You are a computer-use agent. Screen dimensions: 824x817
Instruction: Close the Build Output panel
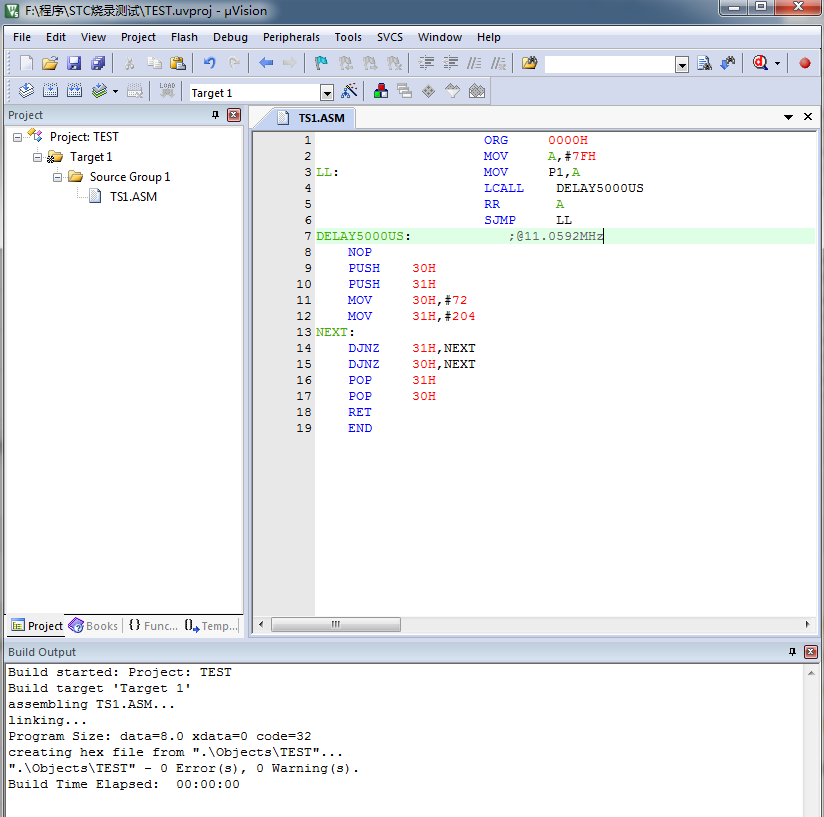(x=811, y=652)
